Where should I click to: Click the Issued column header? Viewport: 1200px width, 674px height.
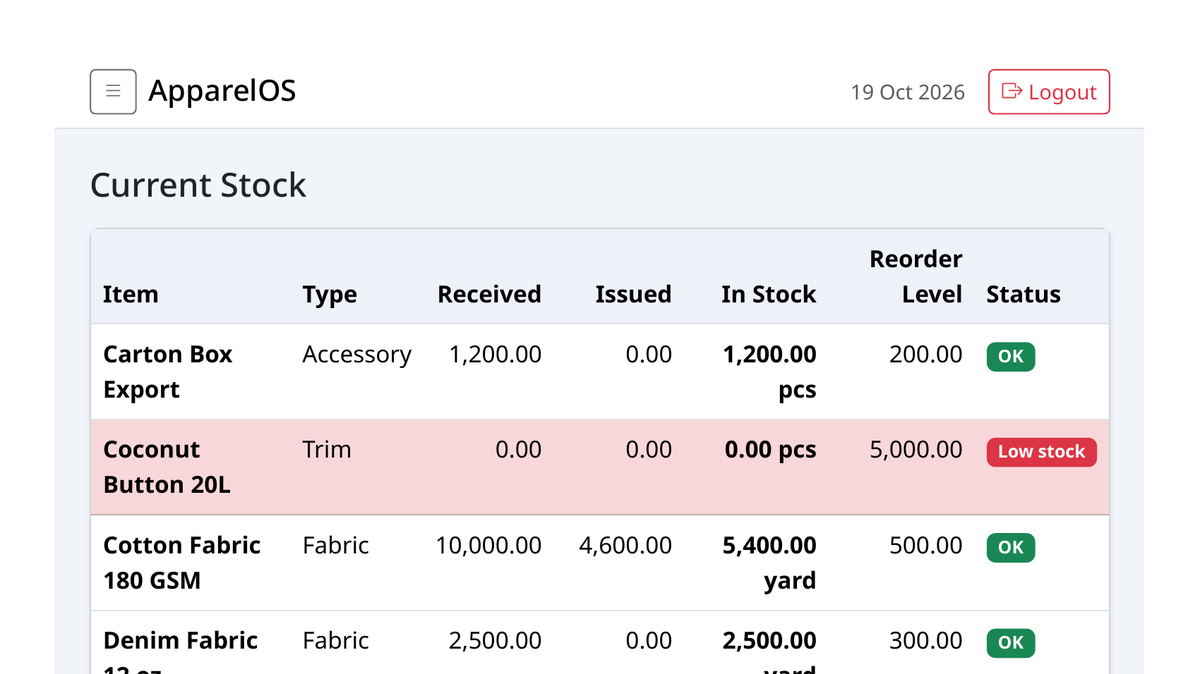point(633,294)
